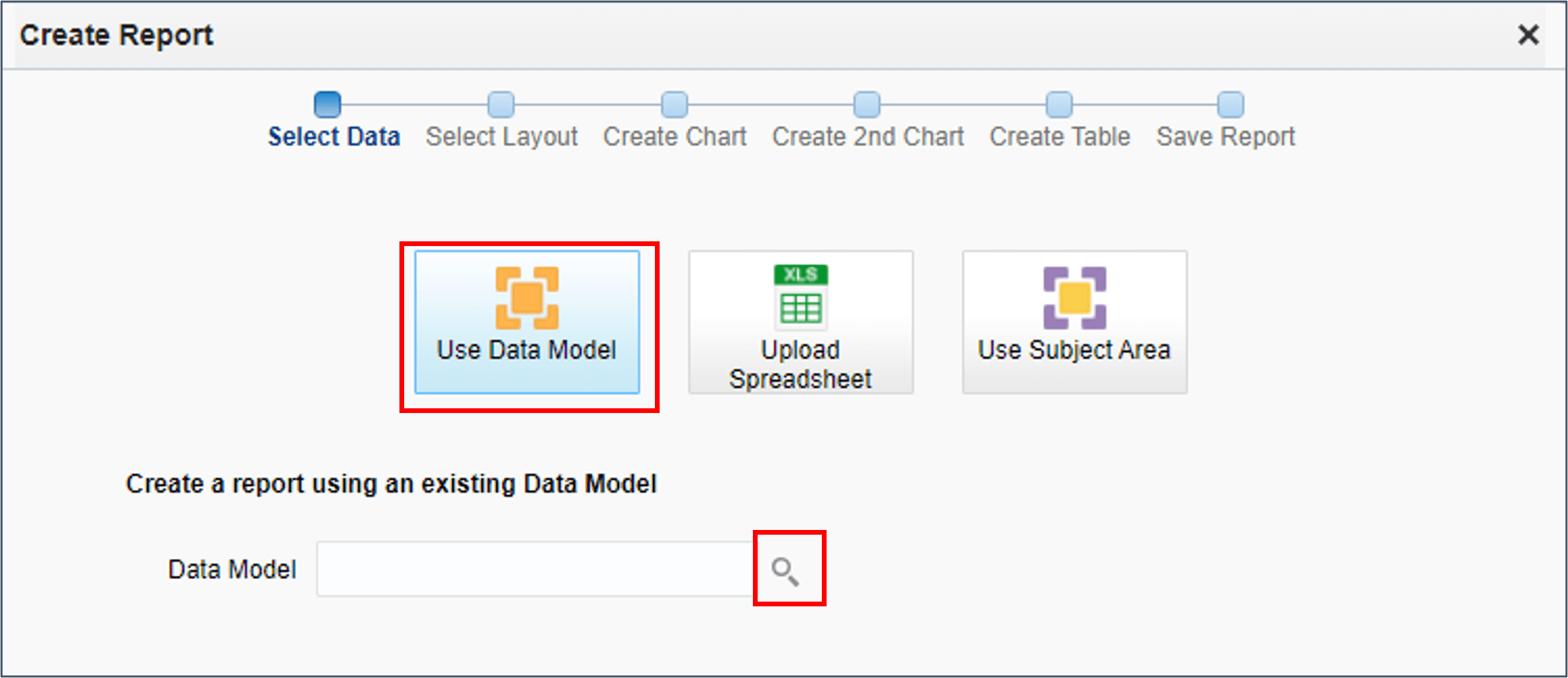Switch to the Create Table step node
The height and width of the screenshot is (678, 1568).
(x=1059, y=105)
